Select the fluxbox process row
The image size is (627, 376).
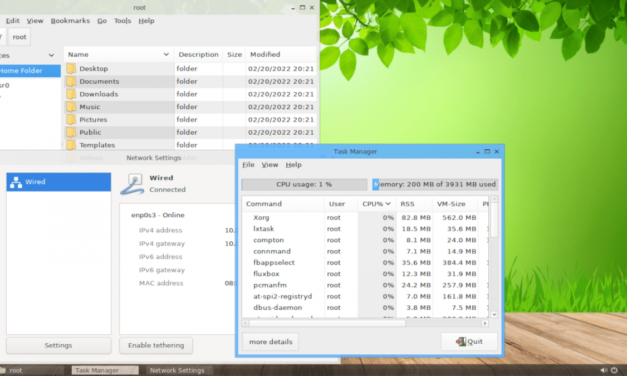(x=365, y=274)
